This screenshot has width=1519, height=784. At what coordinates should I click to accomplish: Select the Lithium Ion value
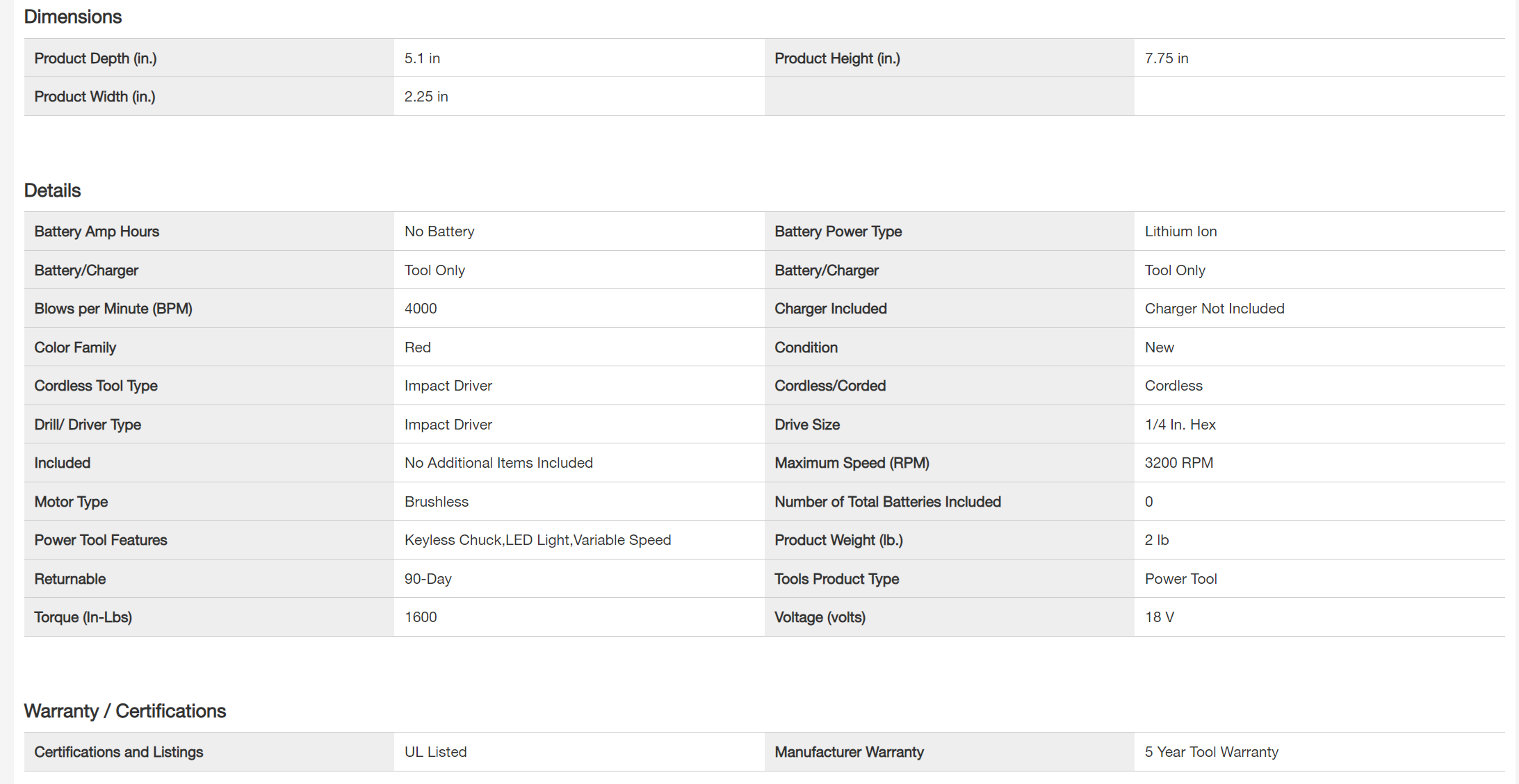click(1180, 231)
